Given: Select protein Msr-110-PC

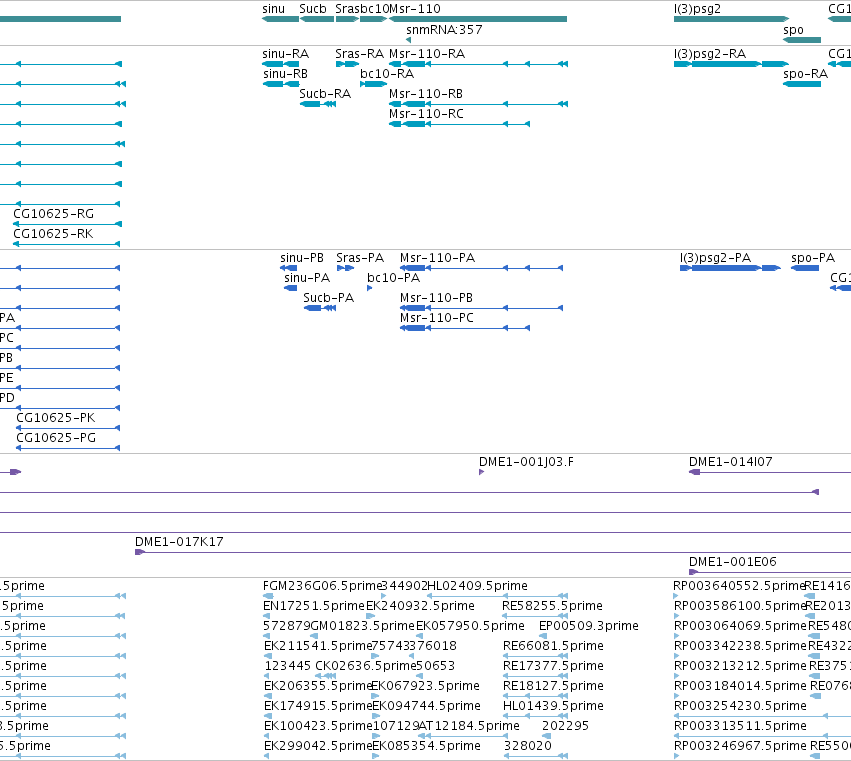Looking at the screenshot, I should pos(437,318).
